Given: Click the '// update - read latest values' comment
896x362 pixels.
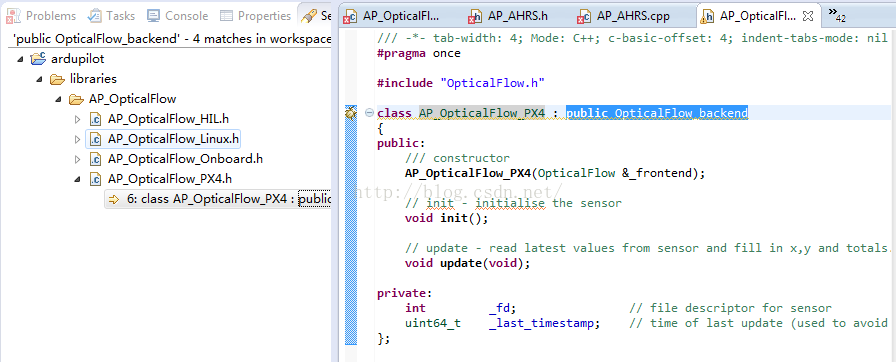Looking at the screenshot, I should (648, 248).
